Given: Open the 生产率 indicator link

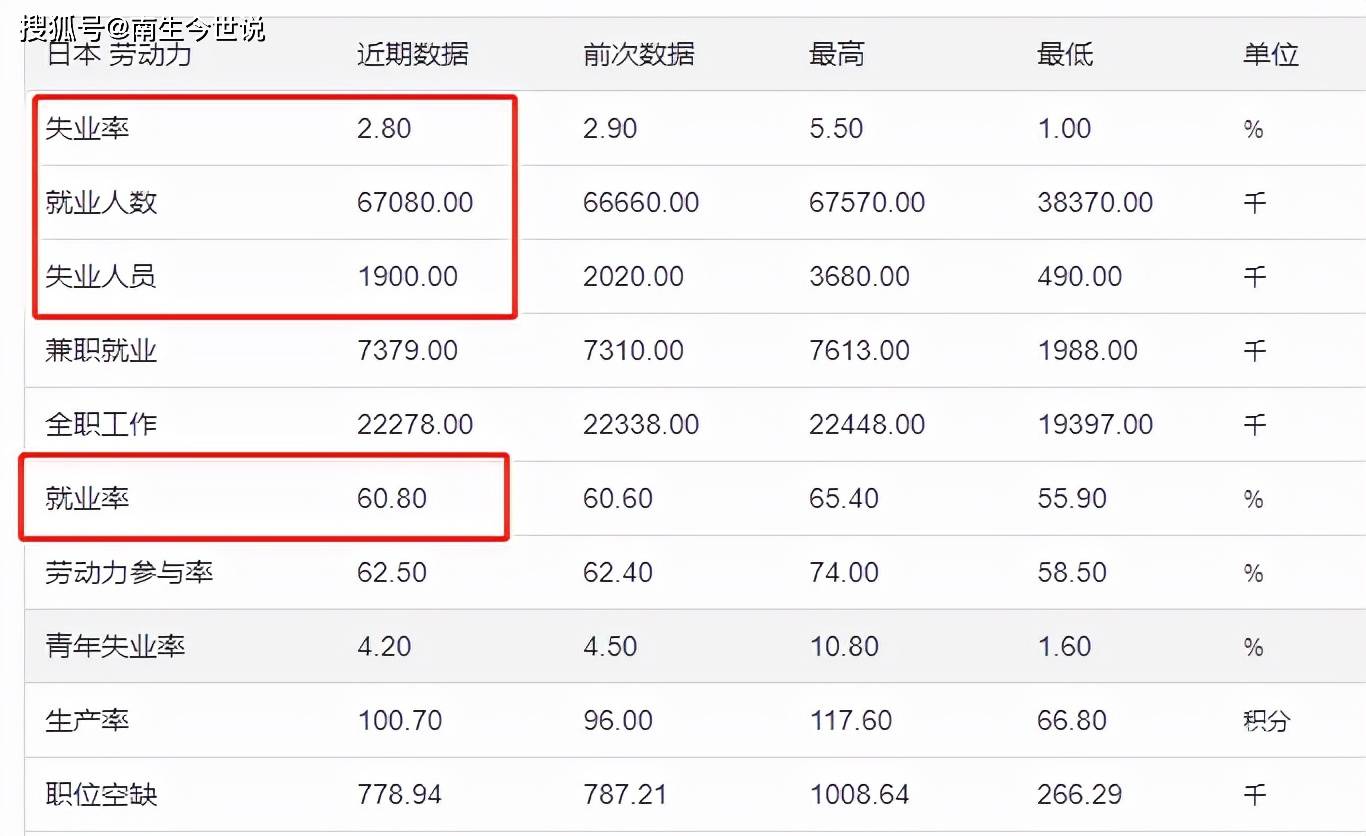Looking at the screenshot, I should (87, 721).
